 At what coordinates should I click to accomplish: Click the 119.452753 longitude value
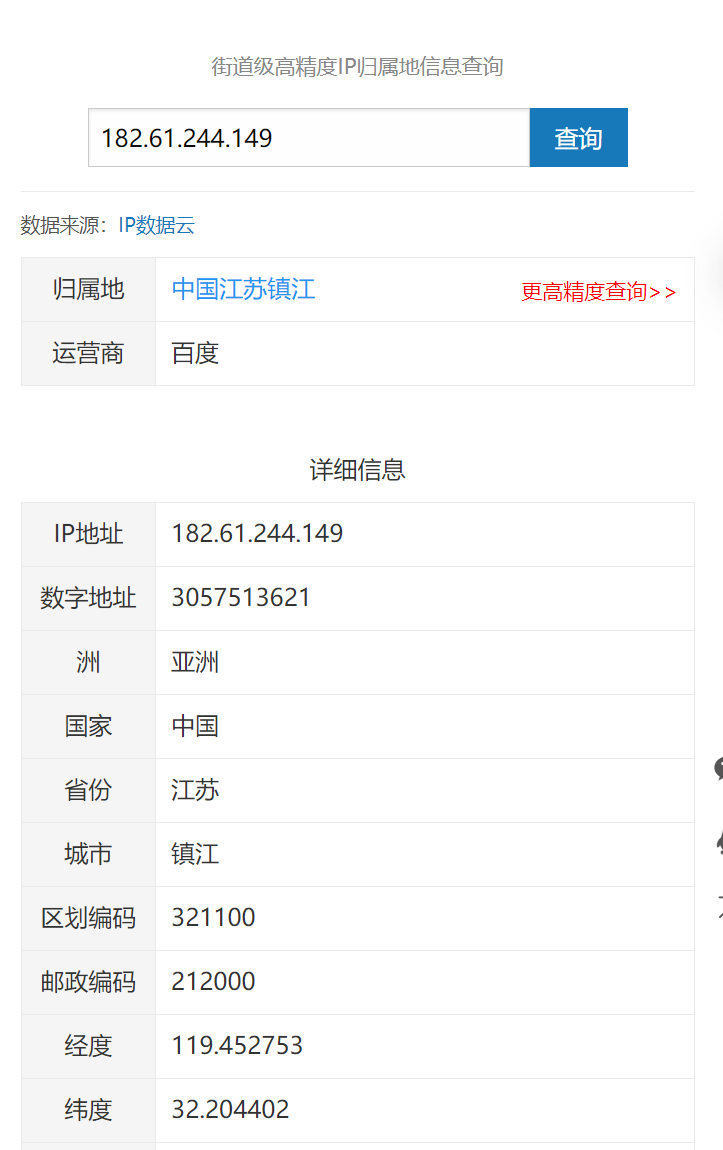coord(237,1045)
